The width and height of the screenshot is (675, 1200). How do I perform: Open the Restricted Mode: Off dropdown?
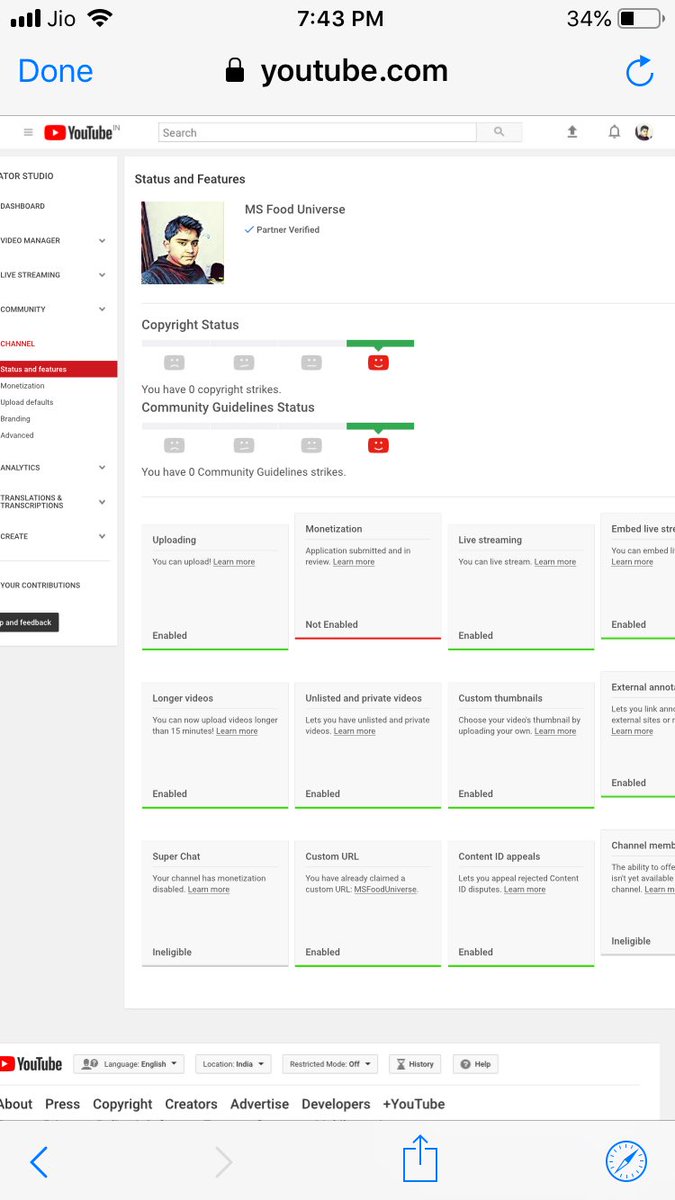pos(330,1064)
